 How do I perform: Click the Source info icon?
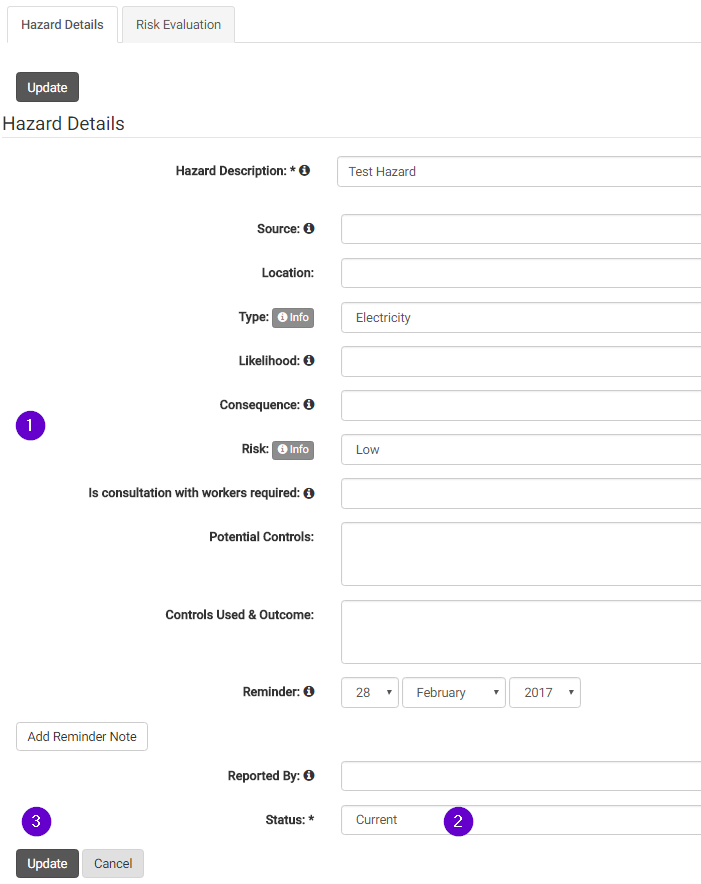coord(308,228)
